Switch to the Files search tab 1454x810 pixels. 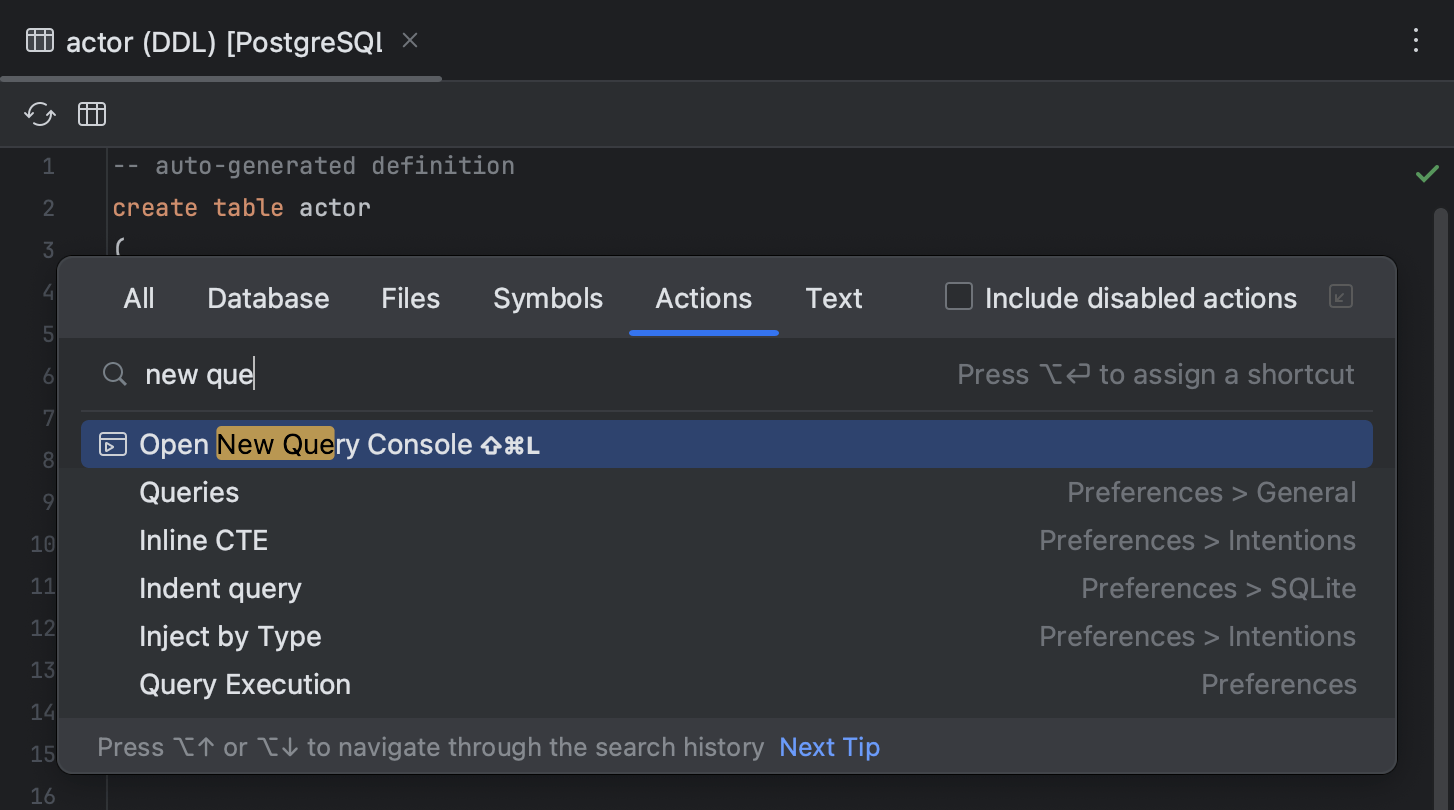tap(410, 298)
